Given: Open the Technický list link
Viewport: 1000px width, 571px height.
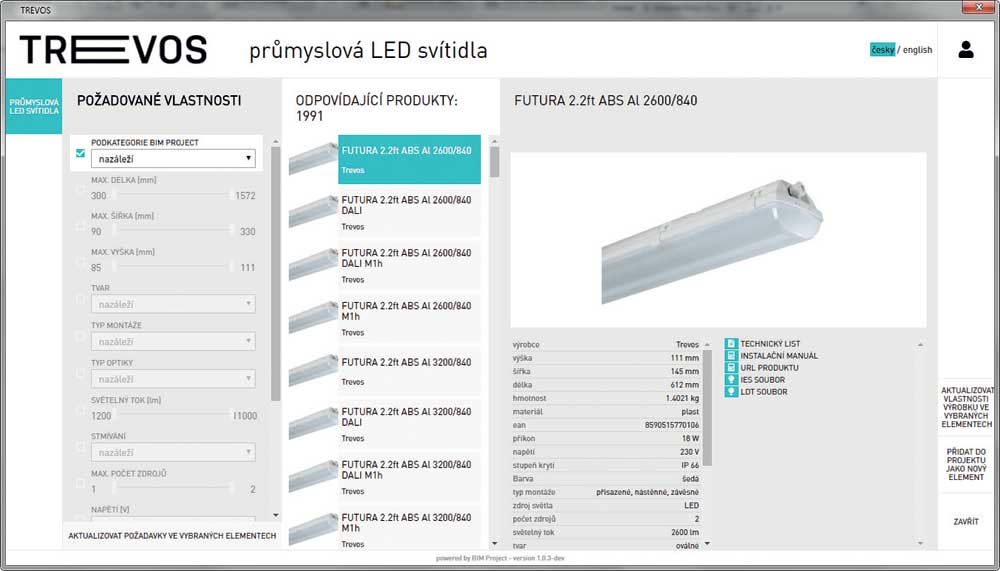Looking at the screenshot, I should 770,343.
